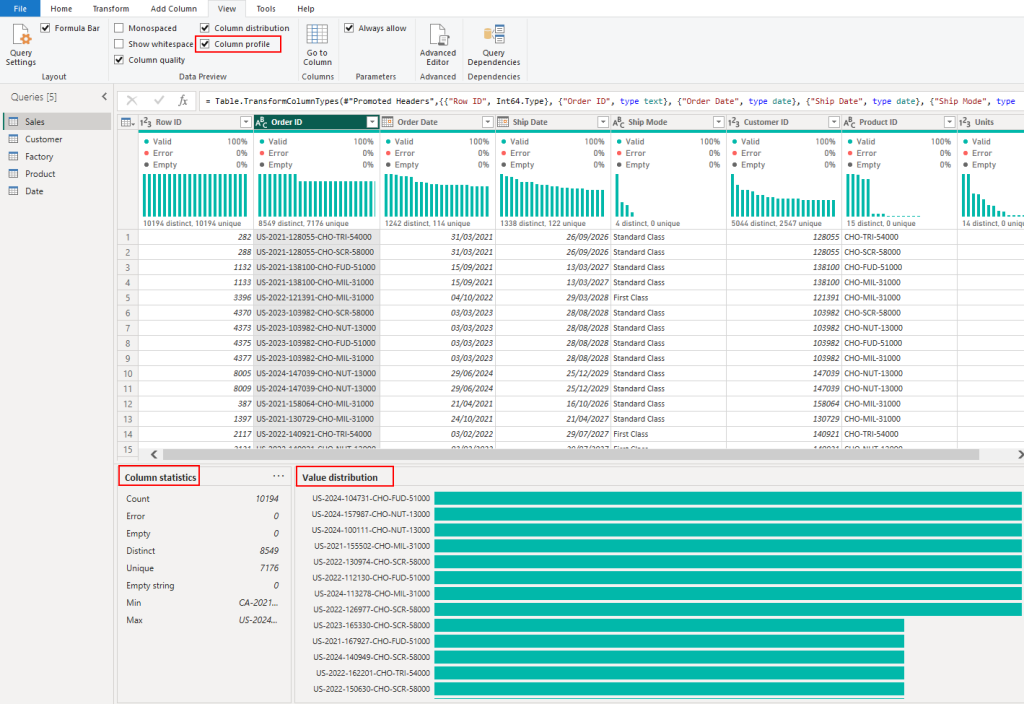Screen dimensions: 1024x704
Task: Click the Order Date column data type icon
Action: pos(388,122)
